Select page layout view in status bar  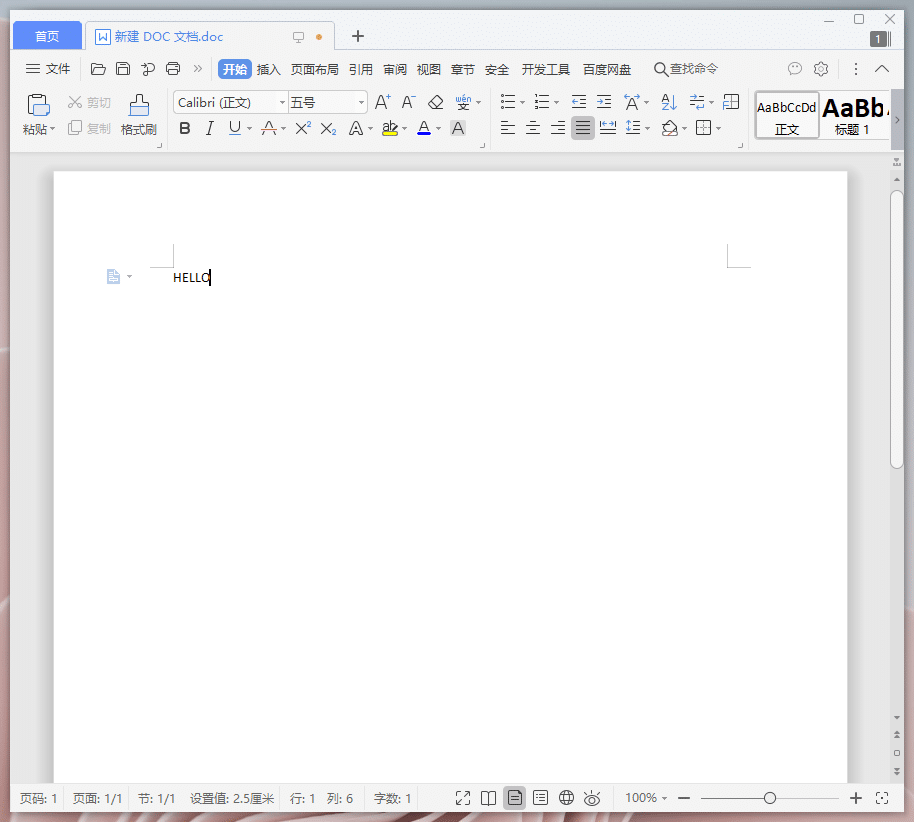515,798
